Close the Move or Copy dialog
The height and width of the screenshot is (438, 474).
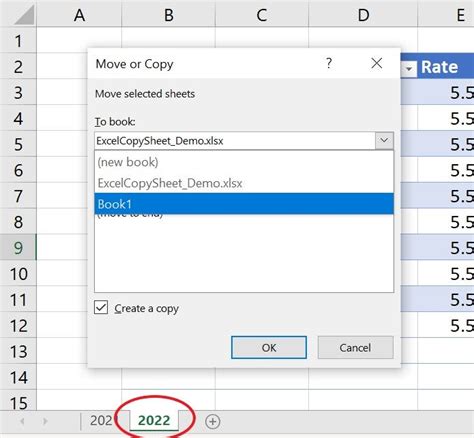pos(377,63)
